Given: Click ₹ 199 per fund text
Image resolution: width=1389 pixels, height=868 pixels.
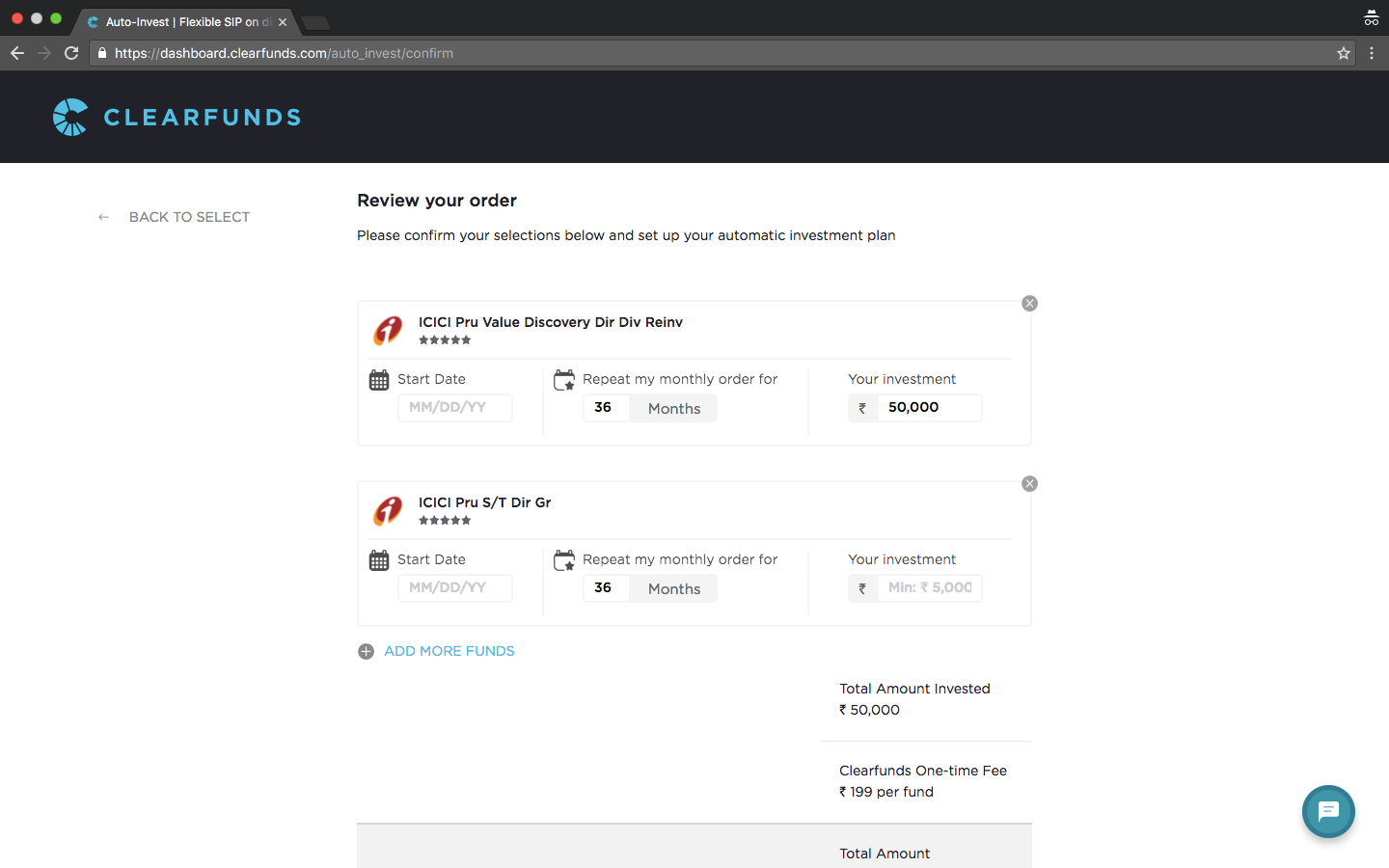Looking at the screenshot, I should pos(886,792).
